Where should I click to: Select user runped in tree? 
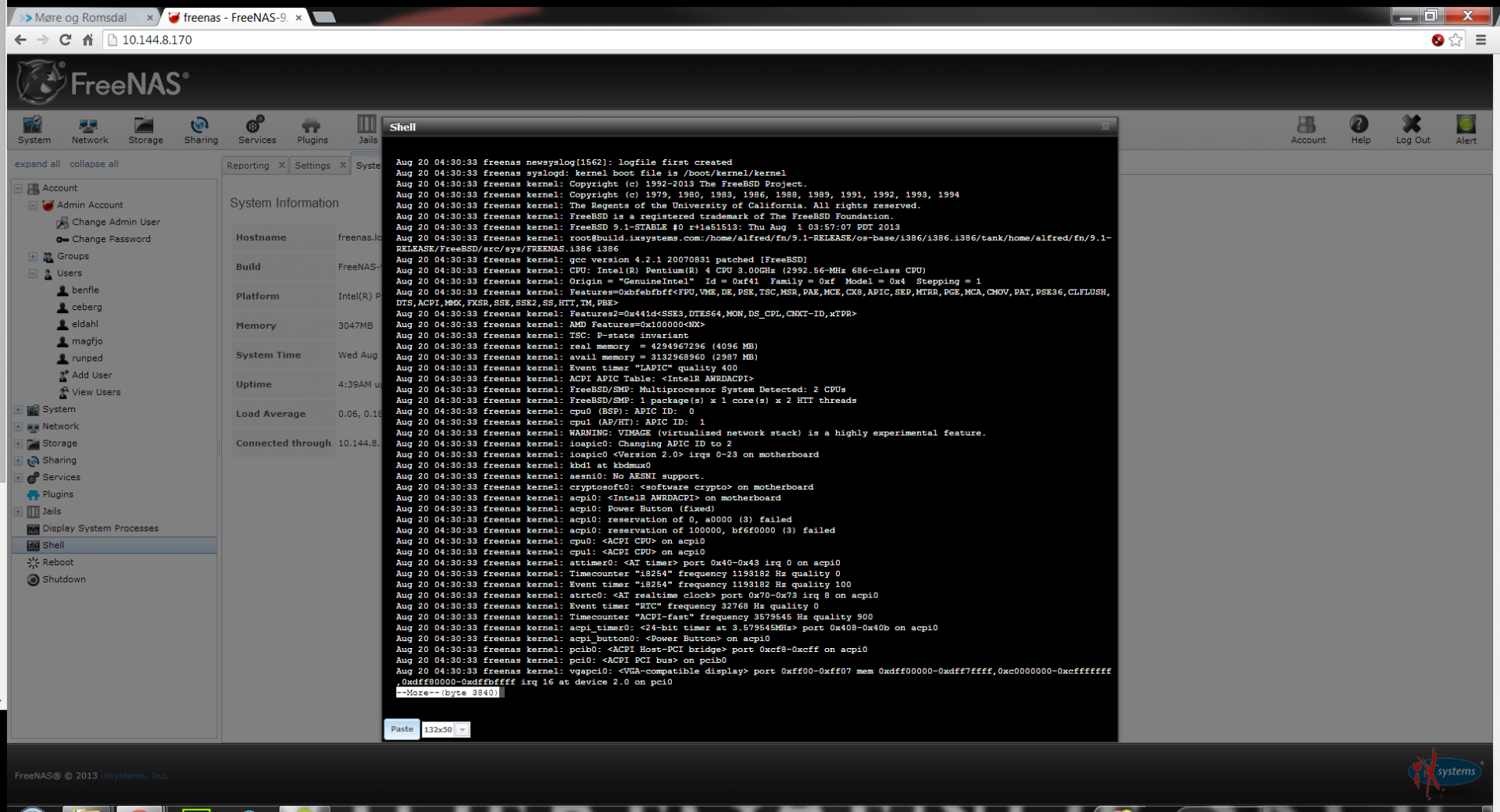(x=87, y=358)
